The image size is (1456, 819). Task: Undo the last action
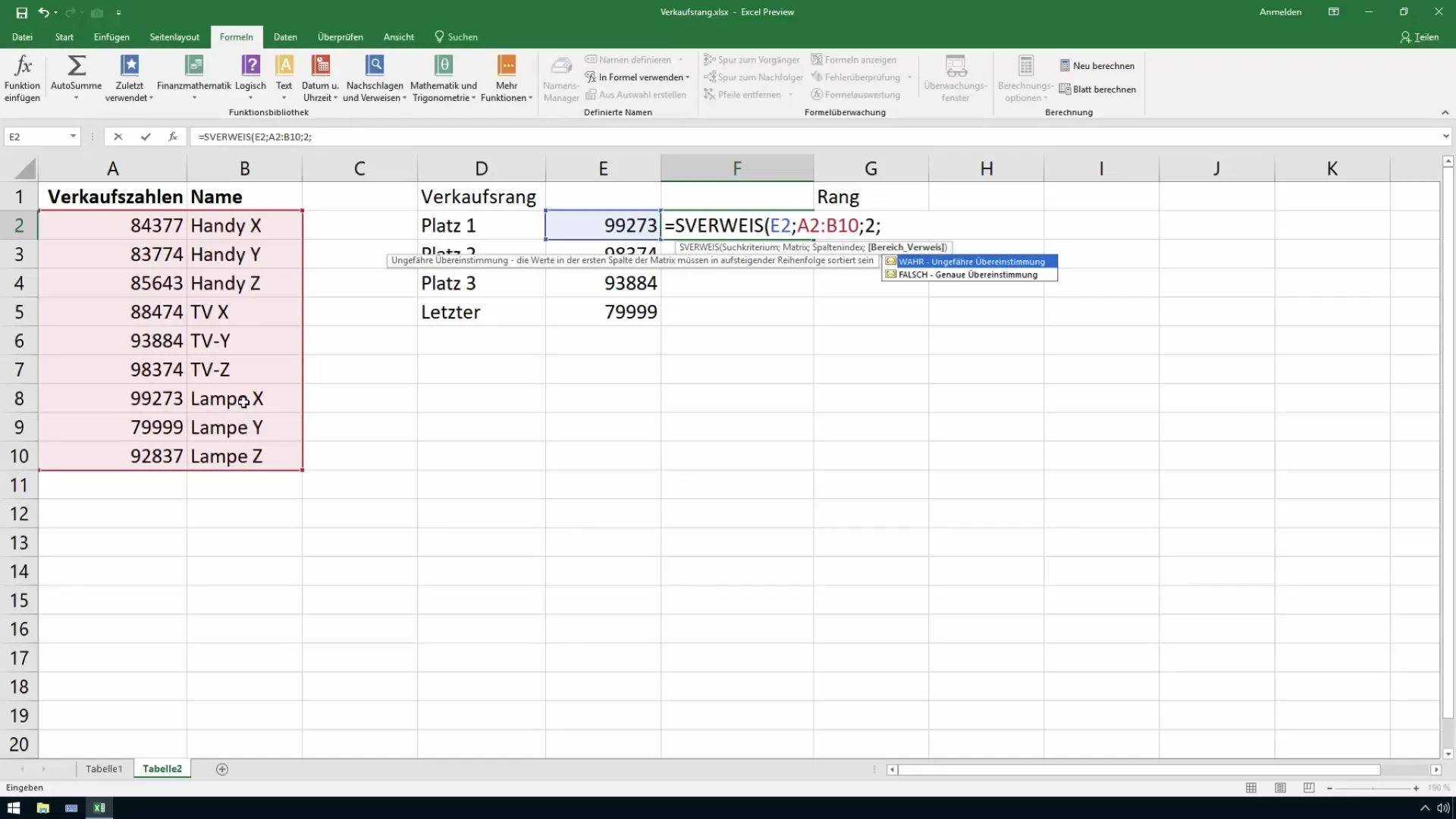point(44,12)
